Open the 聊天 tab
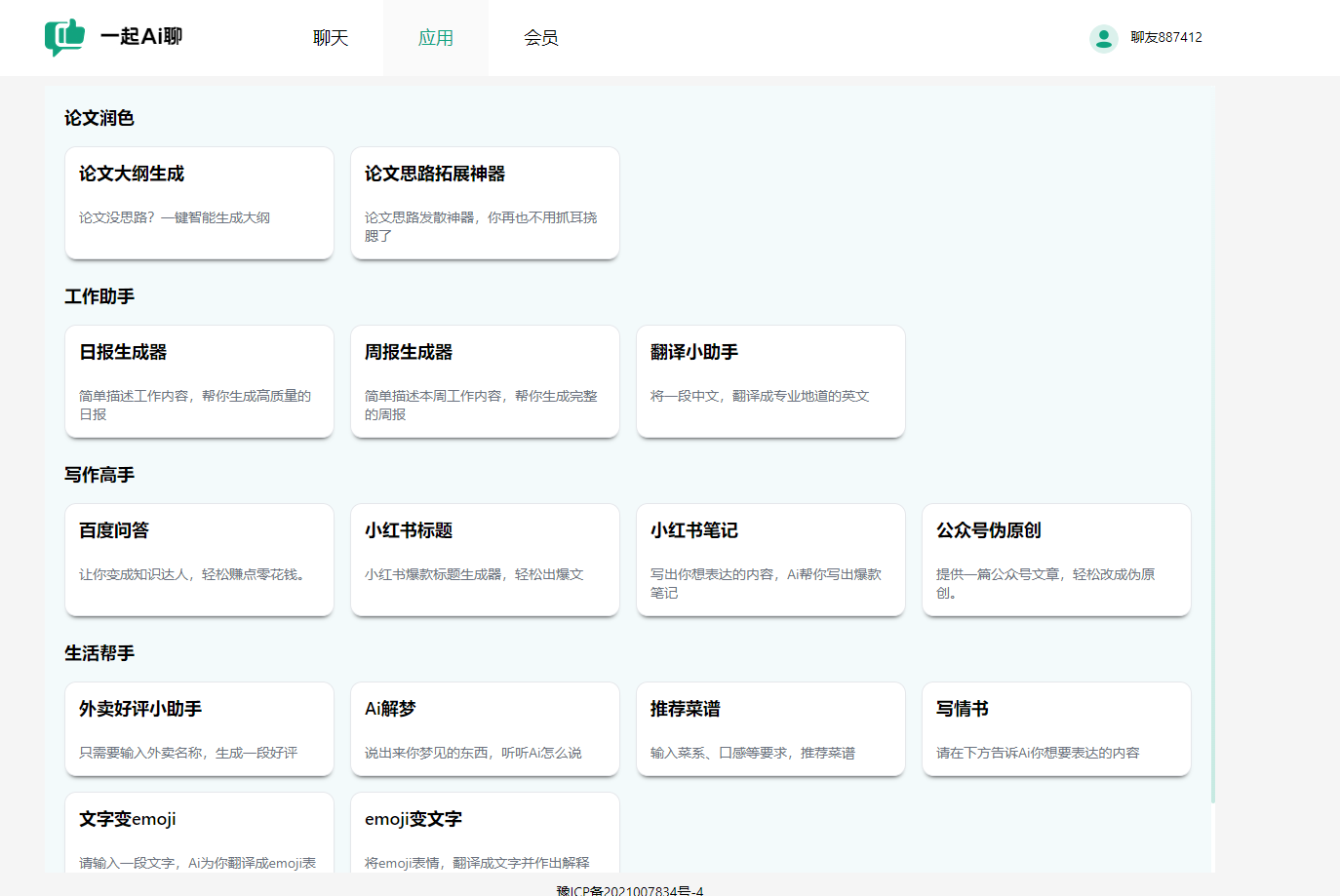Image resolution: width=1340 pixels, height=896 pixels. point(331,38)
